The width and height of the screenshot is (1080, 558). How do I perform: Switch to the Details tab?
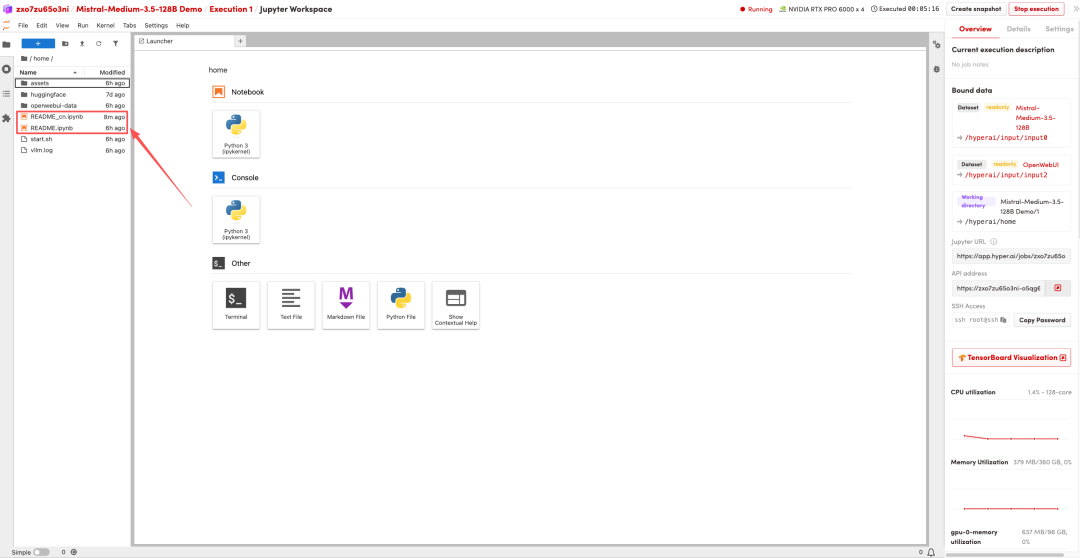click(1019, 29)
